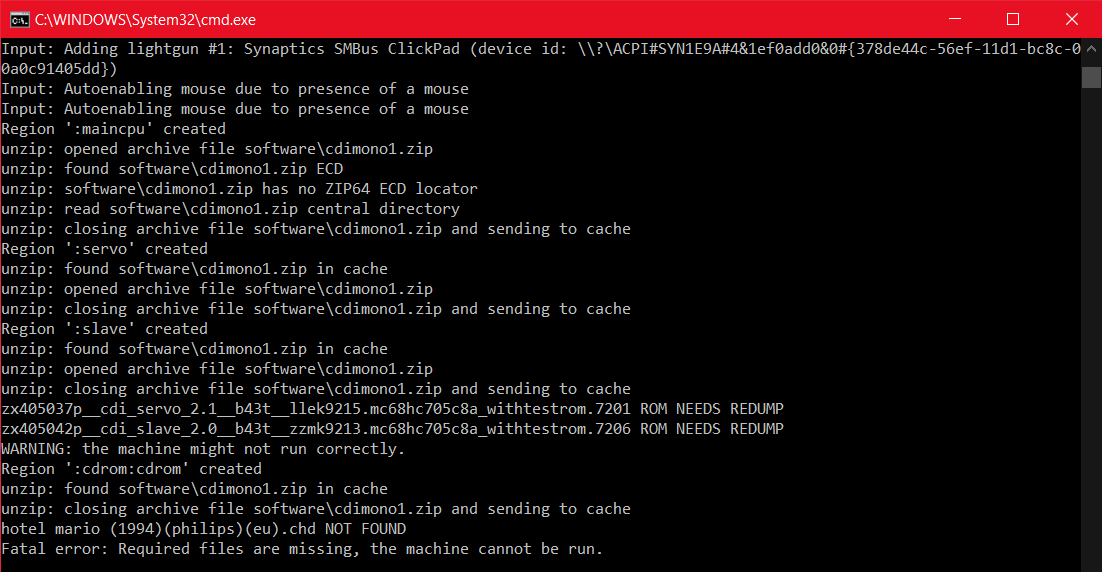This screenshot has height=572, width=1102.
Task: Click the zx405042p slave ROM NEEDS REDUMP line
Action: (x=392, y=429)
